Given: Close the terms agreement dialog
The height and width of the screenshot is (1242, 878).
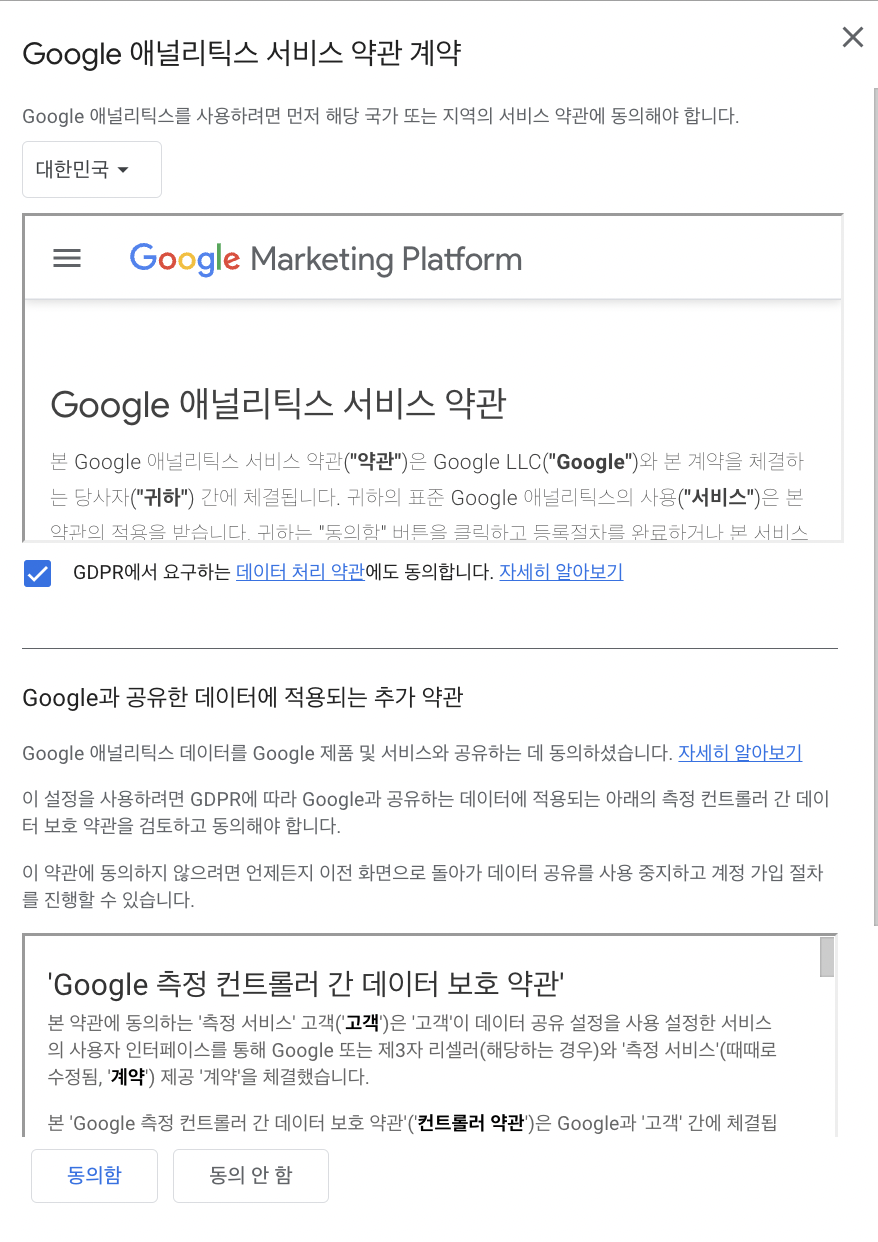Looking at the screenshot, I should (852, 38).
